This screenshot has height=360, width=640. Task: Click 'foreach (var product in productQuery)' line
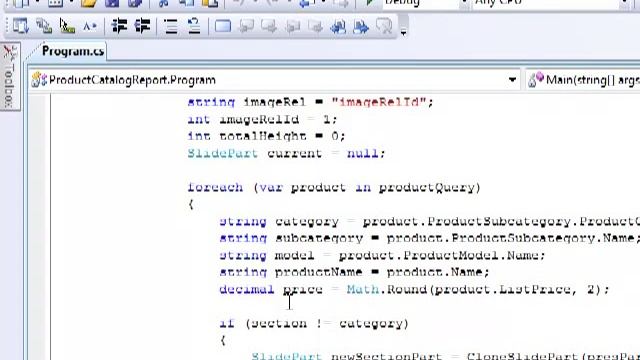(x=334, y=188)
